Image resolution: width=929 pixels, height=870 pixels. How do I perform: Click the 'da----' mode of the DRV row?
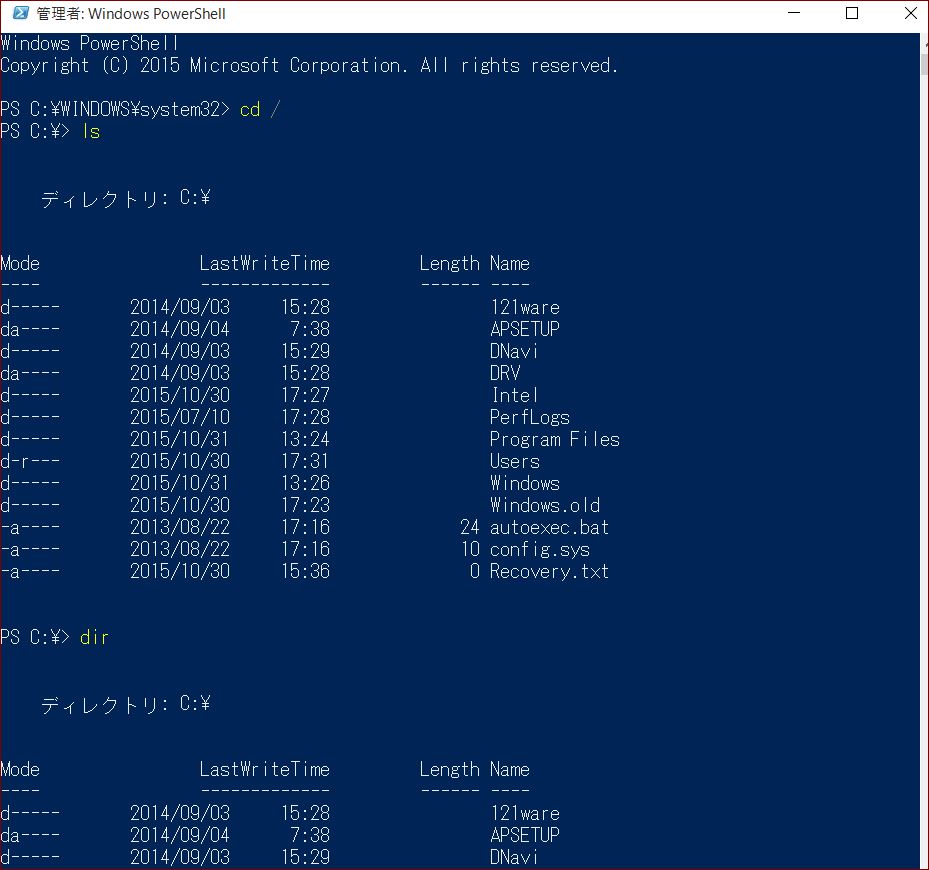pyautogui.click(x=30, y=373)
